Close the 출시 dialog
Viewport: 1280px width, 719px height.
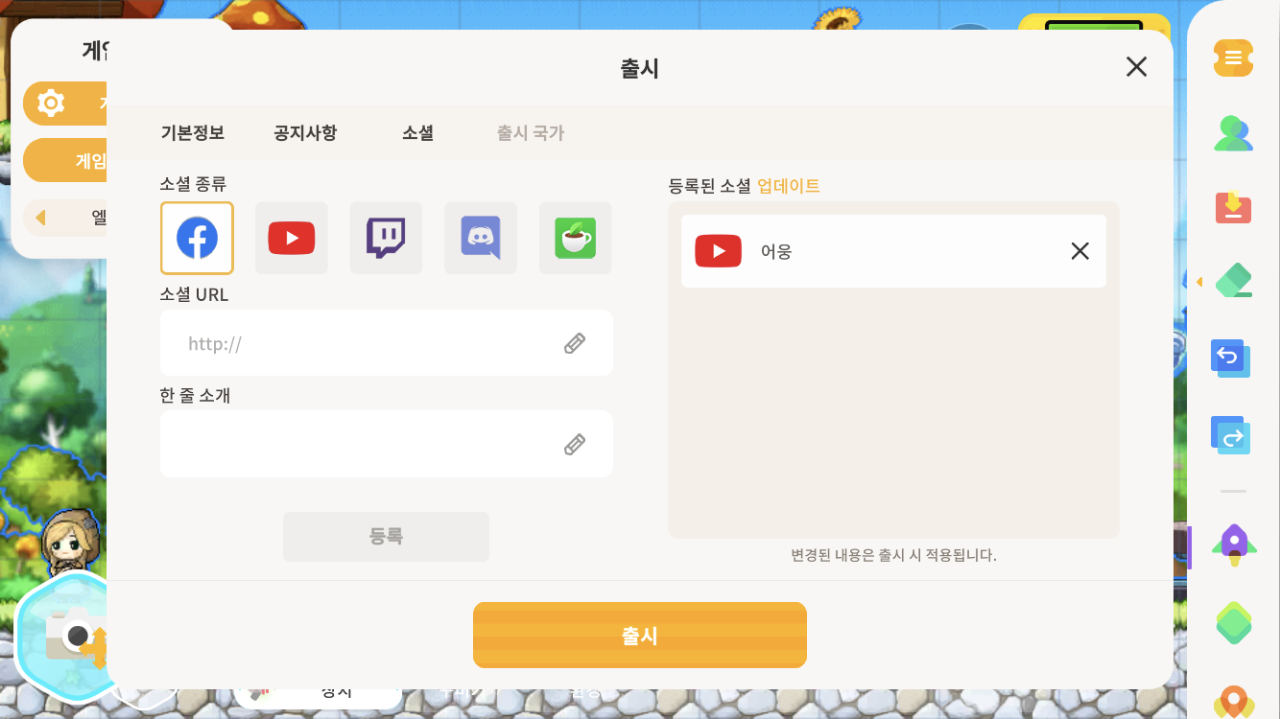[x=1136, y=67]
